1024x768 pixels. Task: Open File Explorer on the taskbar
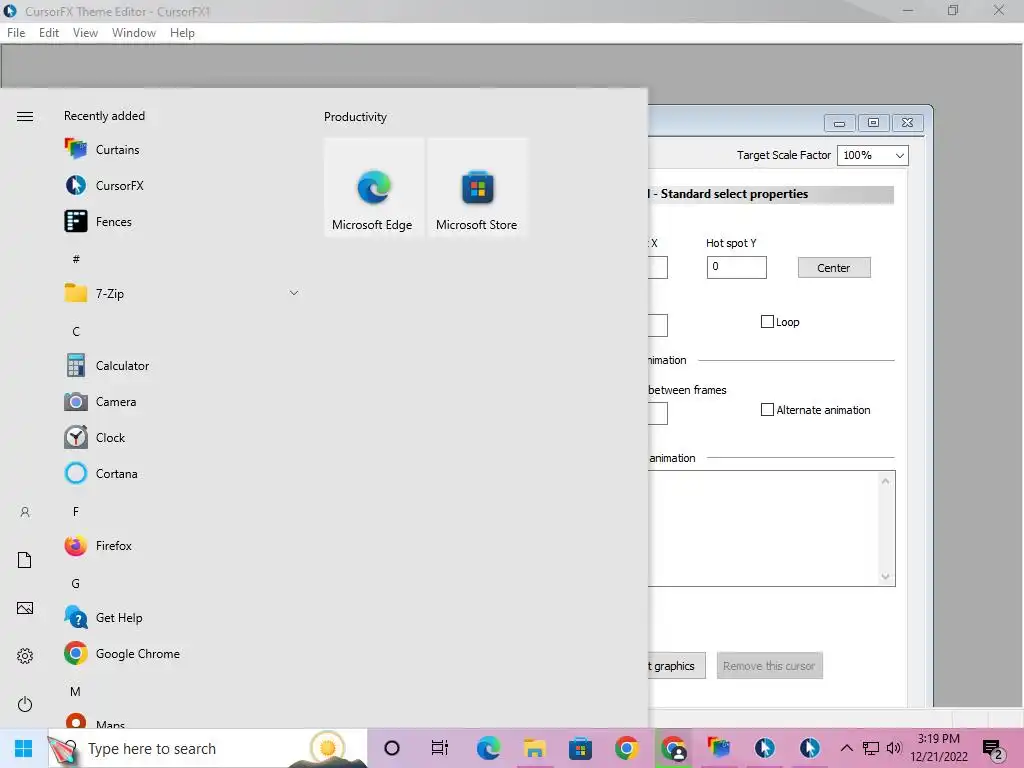tap(534, 748)
